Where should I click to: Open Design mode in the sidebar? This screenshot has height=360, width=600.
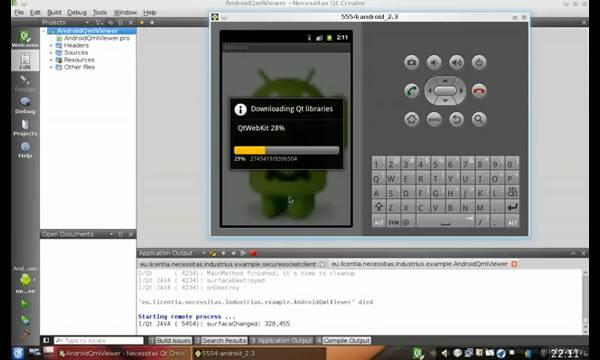pyautogui.click(x=25, y=83)
